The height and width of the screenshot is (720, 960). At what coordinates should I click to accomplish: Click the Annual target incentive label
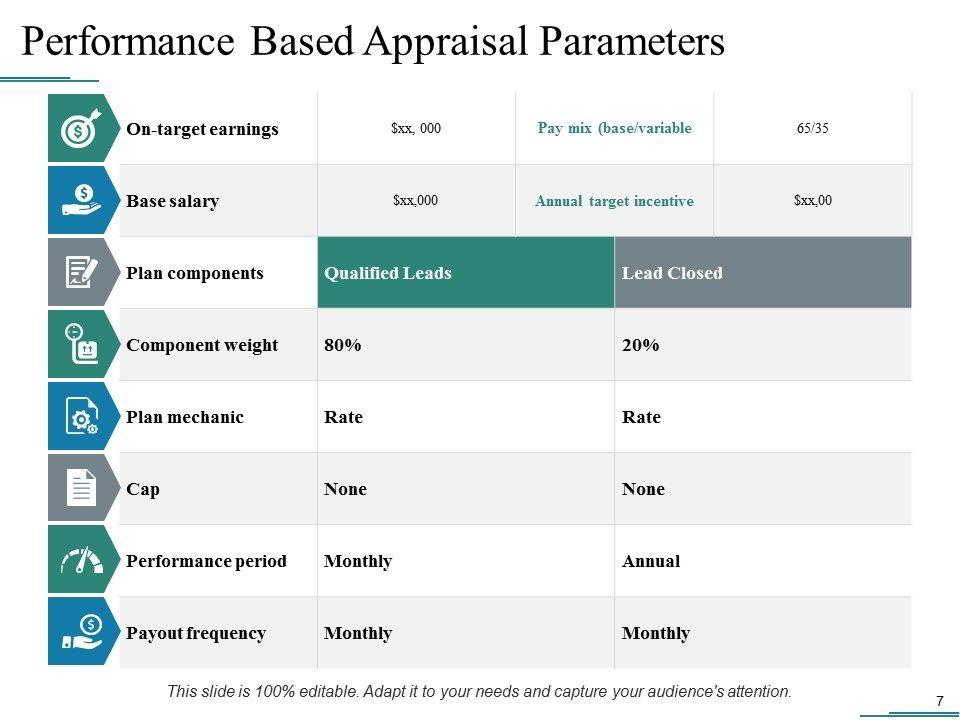(614, 201)
